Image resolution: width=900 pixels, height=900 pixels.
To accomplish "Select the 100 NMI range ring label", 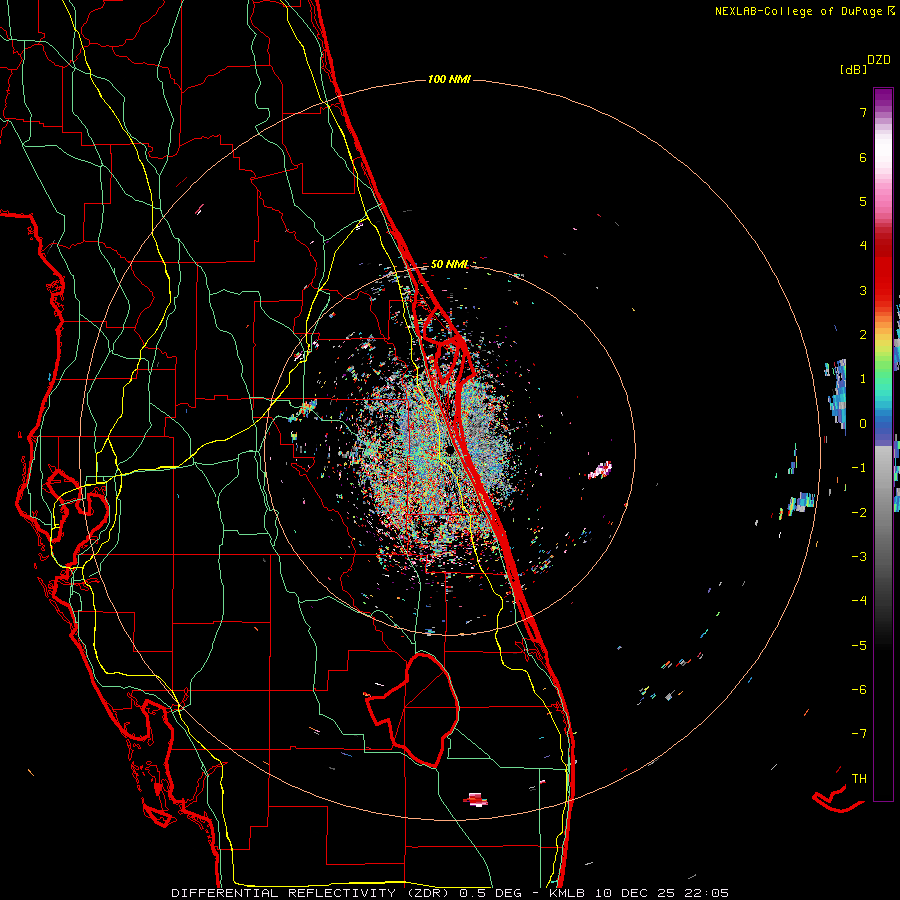I will click(449, 79).
